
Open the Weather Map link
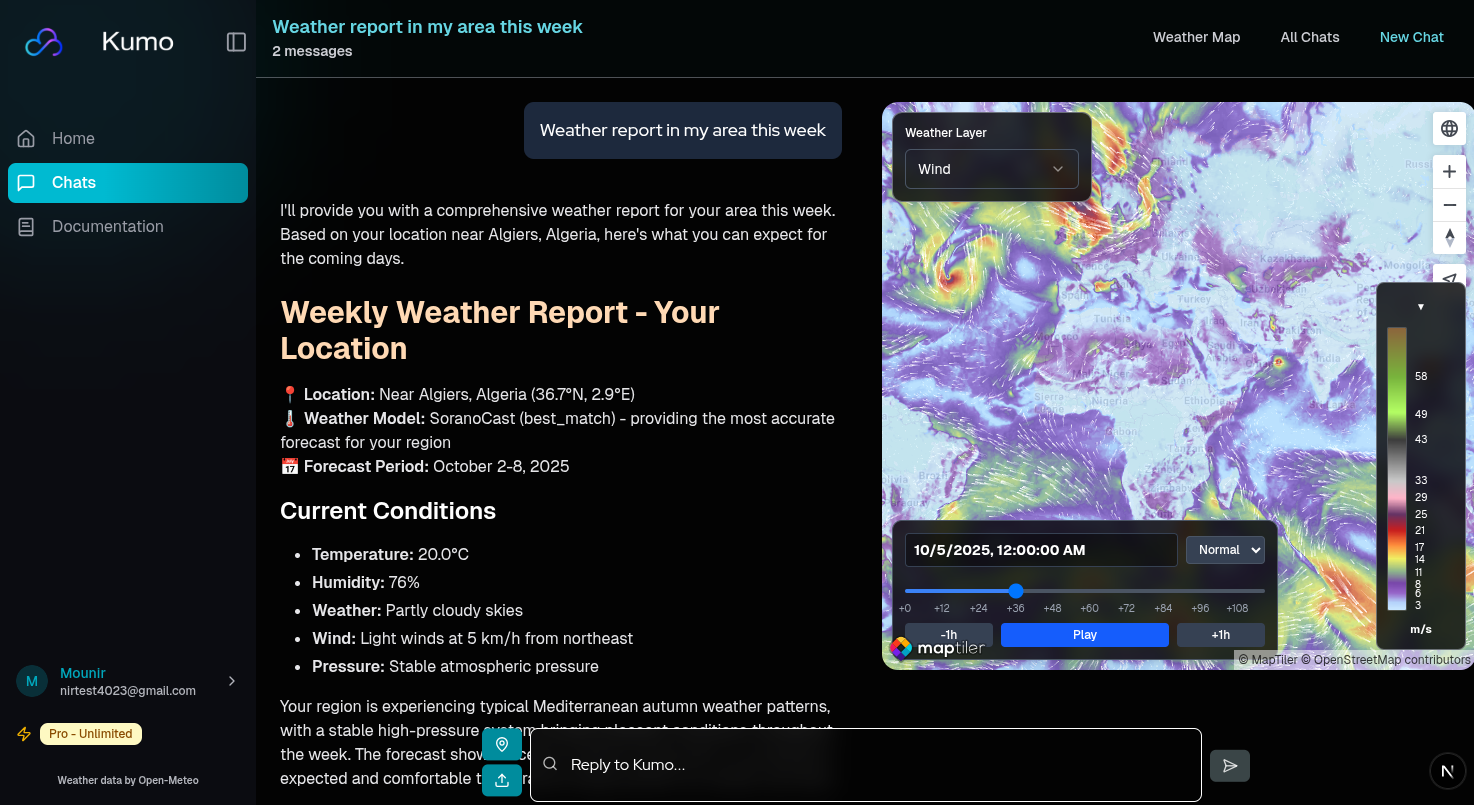[x=1196, y=37]
